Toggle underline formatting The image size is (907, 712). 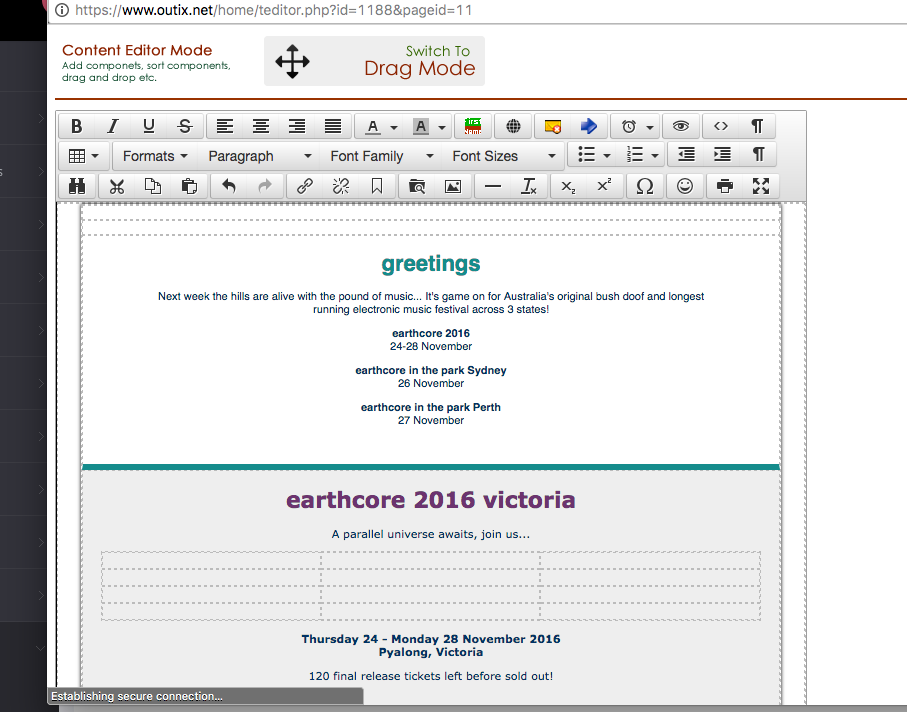coord(149,126)
